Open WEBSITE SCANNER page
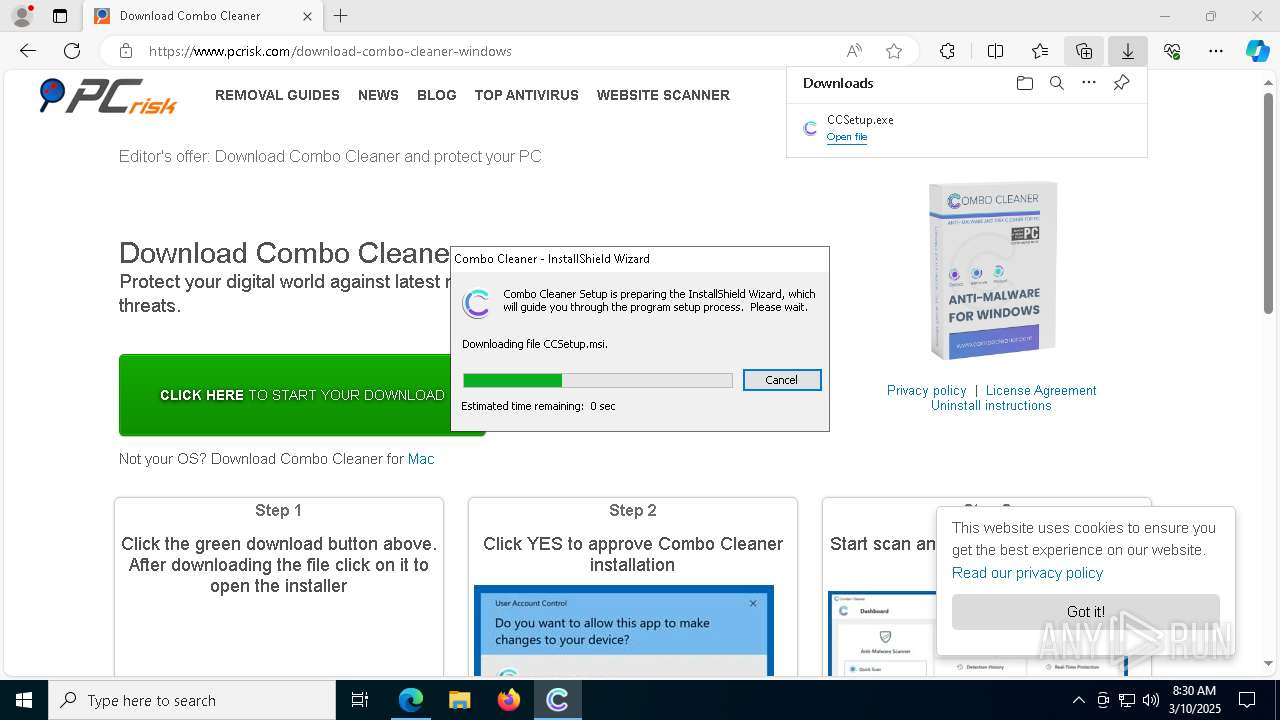 point(663,95)
